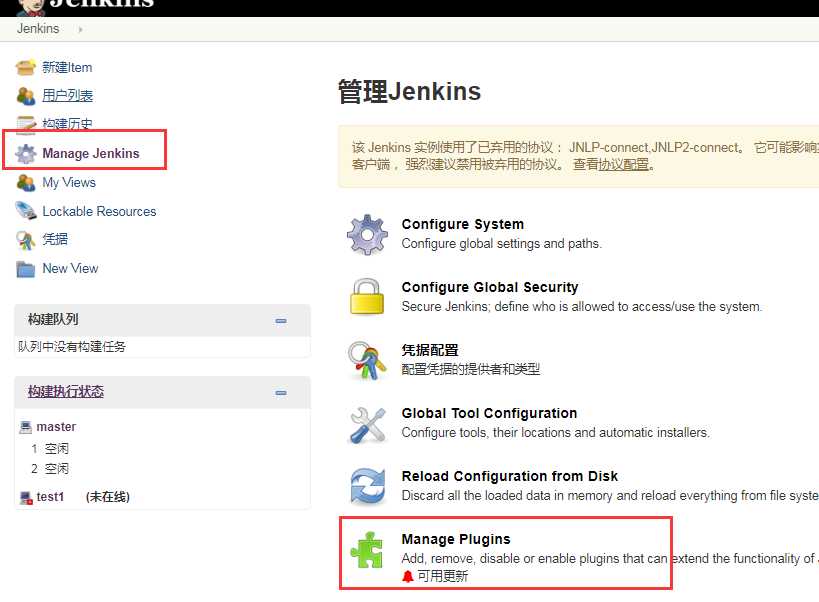This screenshot has height=602, width=819.
Task: Click the My Views people icon
Action: click(26, 183)
